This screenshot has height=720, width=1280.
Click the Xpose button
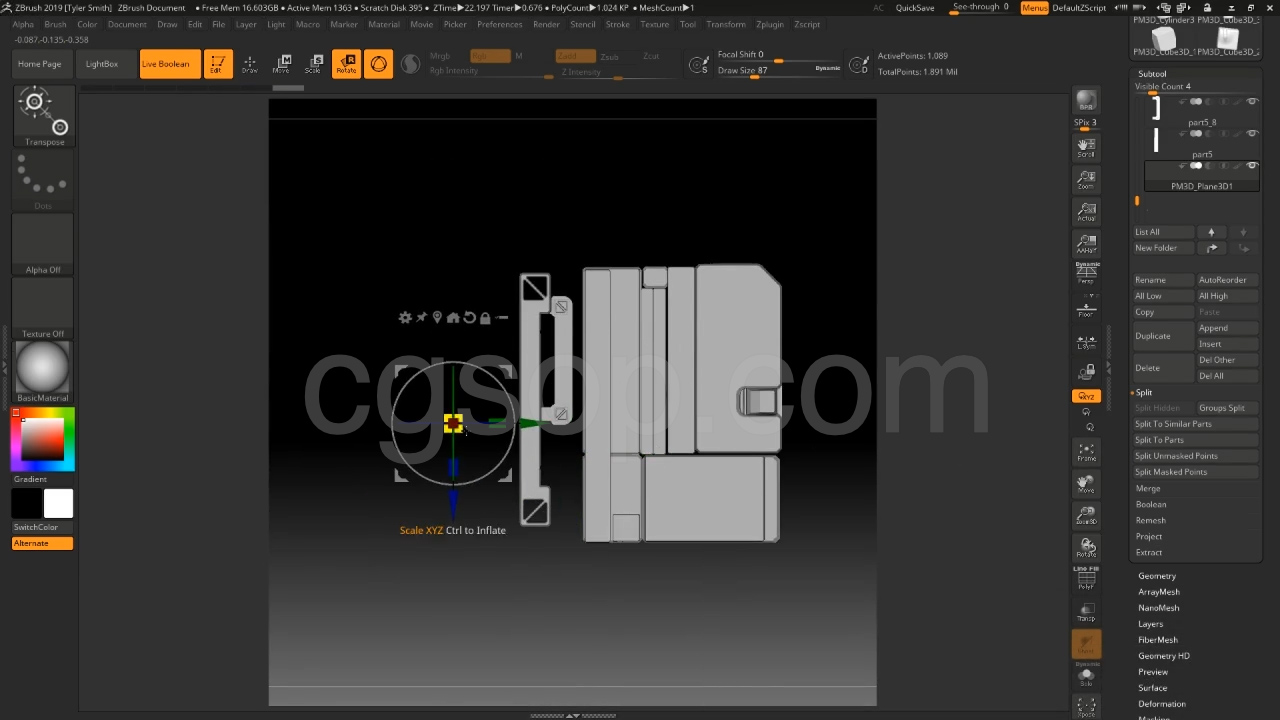1086,707
